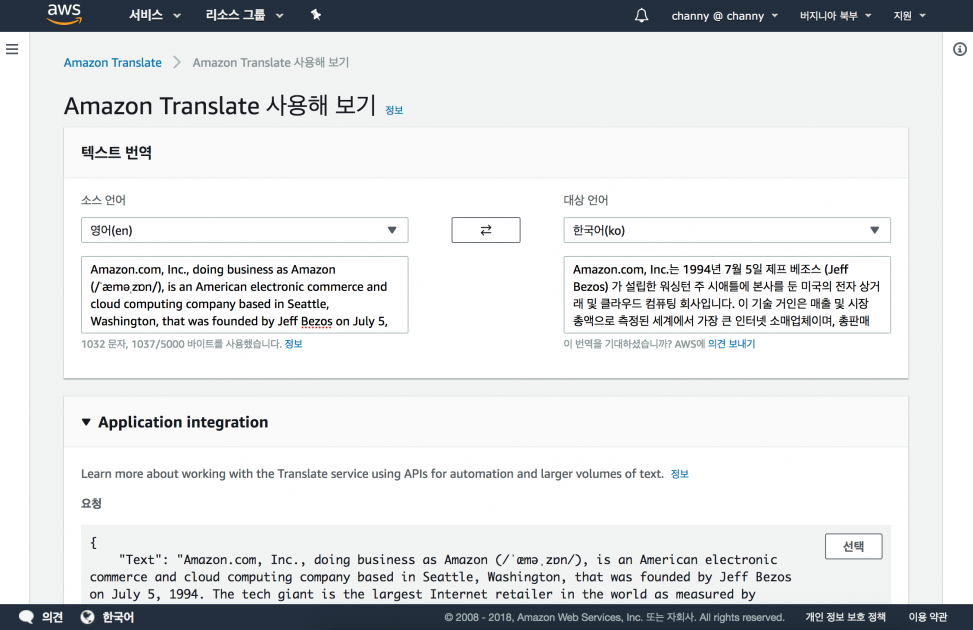Click the Amazon Translate breadcrumb link
Image resolution: width=973 pixels, height=630 pixels.
[x=112, y=62]
